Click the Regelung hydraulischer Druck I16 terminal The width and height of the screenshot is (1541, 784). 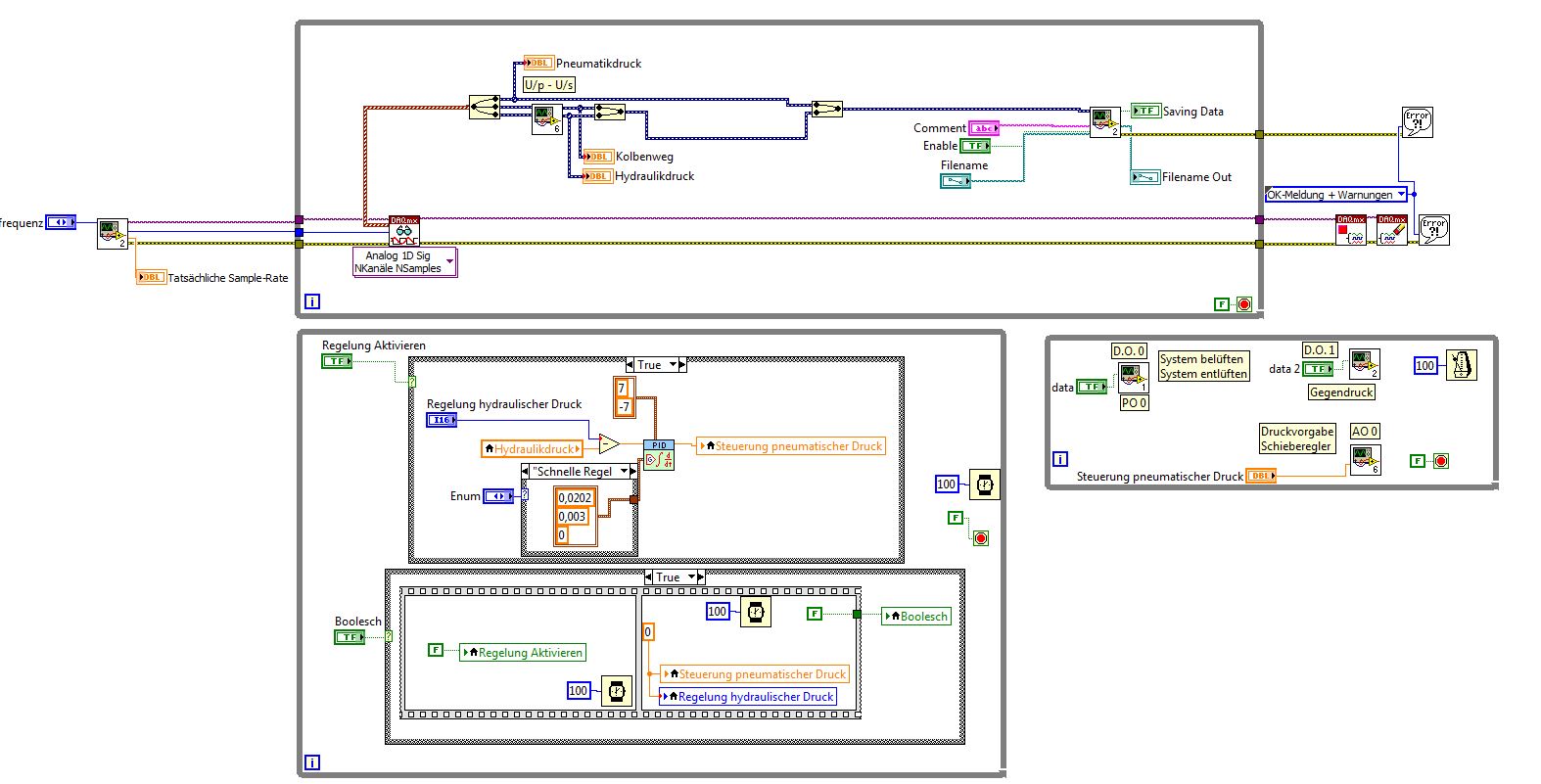442,420
